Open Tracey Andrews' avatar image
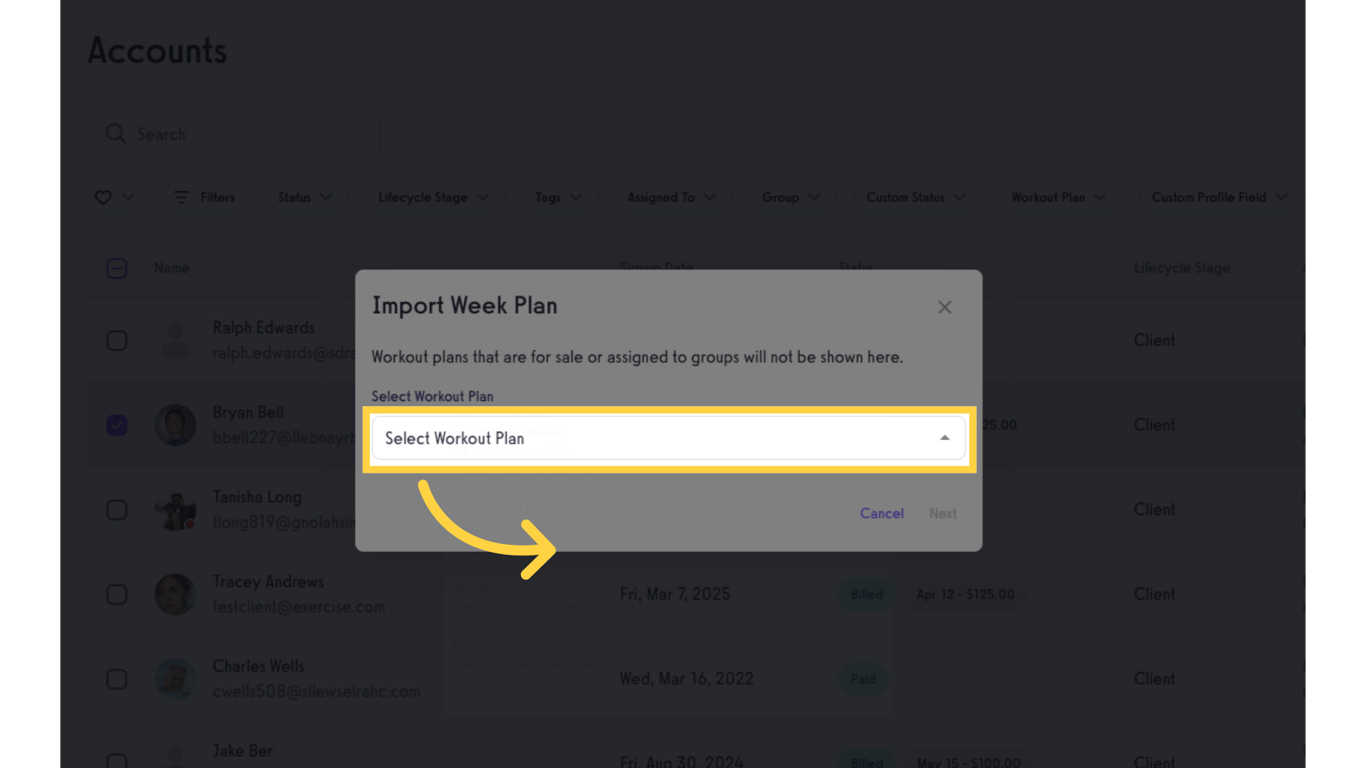The width and height of the screenshot is (1366, 768). (x=175, y=594)
